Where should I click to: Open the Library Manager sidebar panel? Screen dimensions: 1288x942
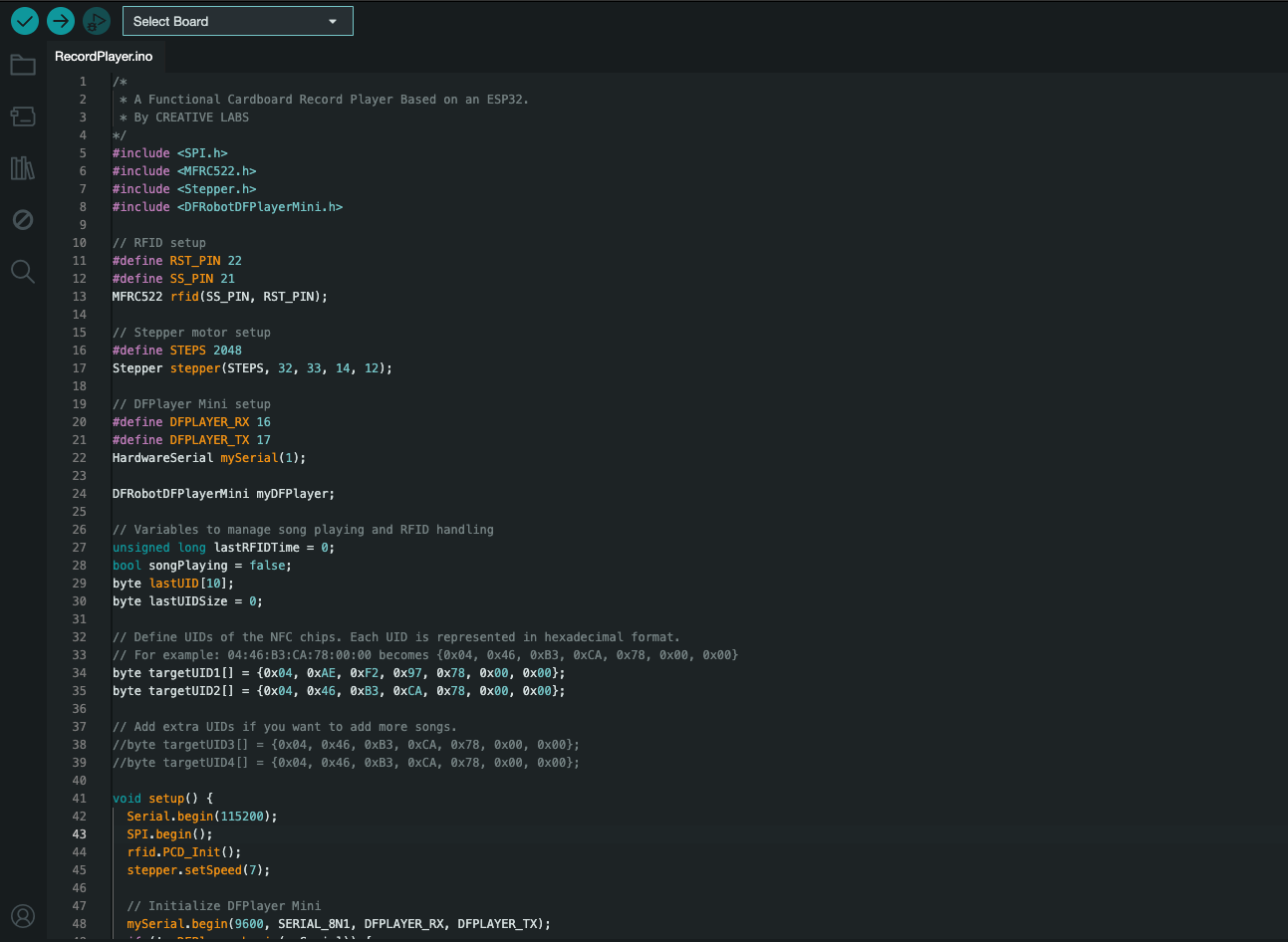pos(23,168)
